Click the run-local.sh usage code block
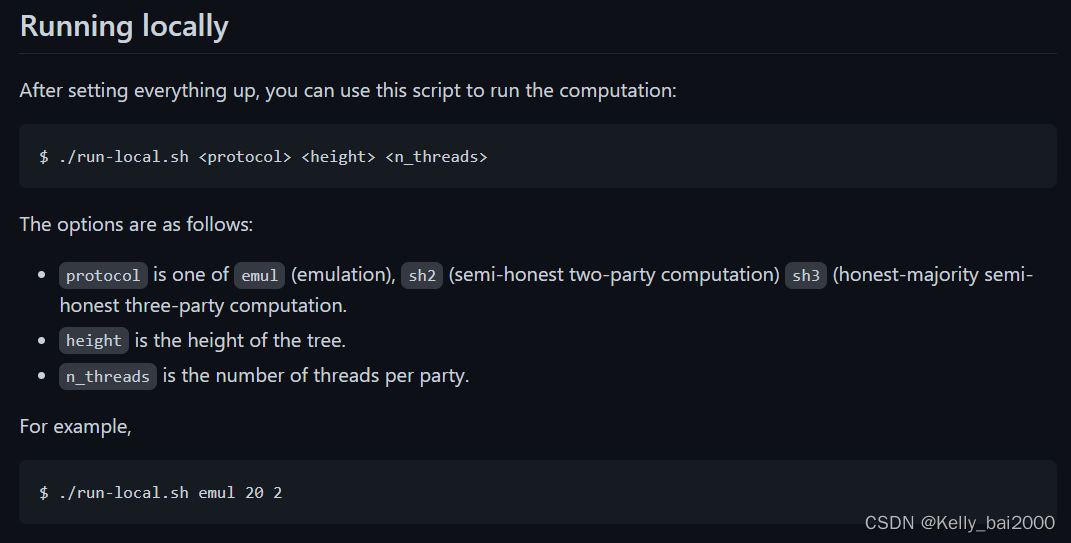The width and height of the screenshot is (1071, 543). click(538, 156)
